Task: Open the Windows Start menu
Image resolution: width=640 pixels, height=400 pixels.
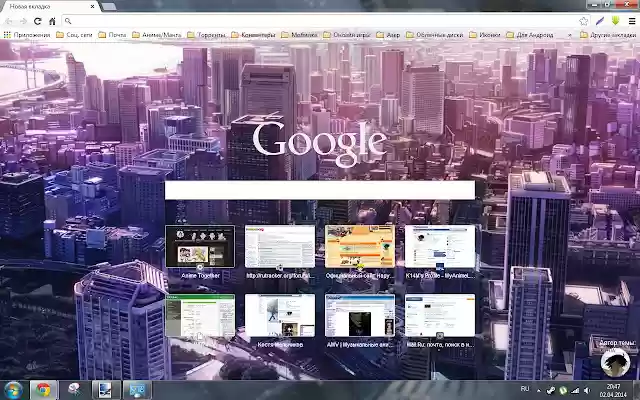Action: pos(13,390)
